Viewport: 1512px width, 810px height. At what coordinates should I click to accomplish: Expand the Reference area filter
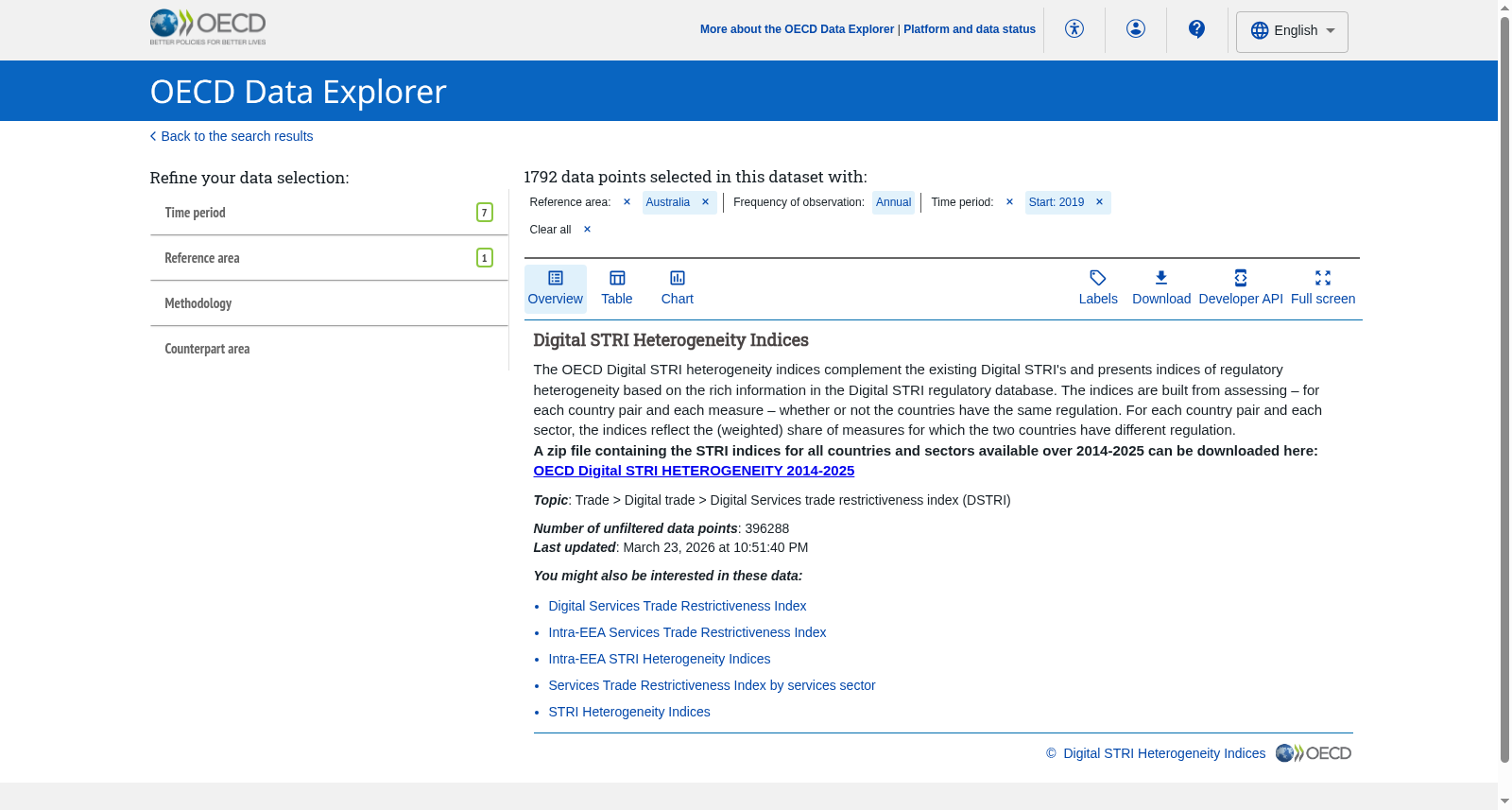[x=329, y=258]
